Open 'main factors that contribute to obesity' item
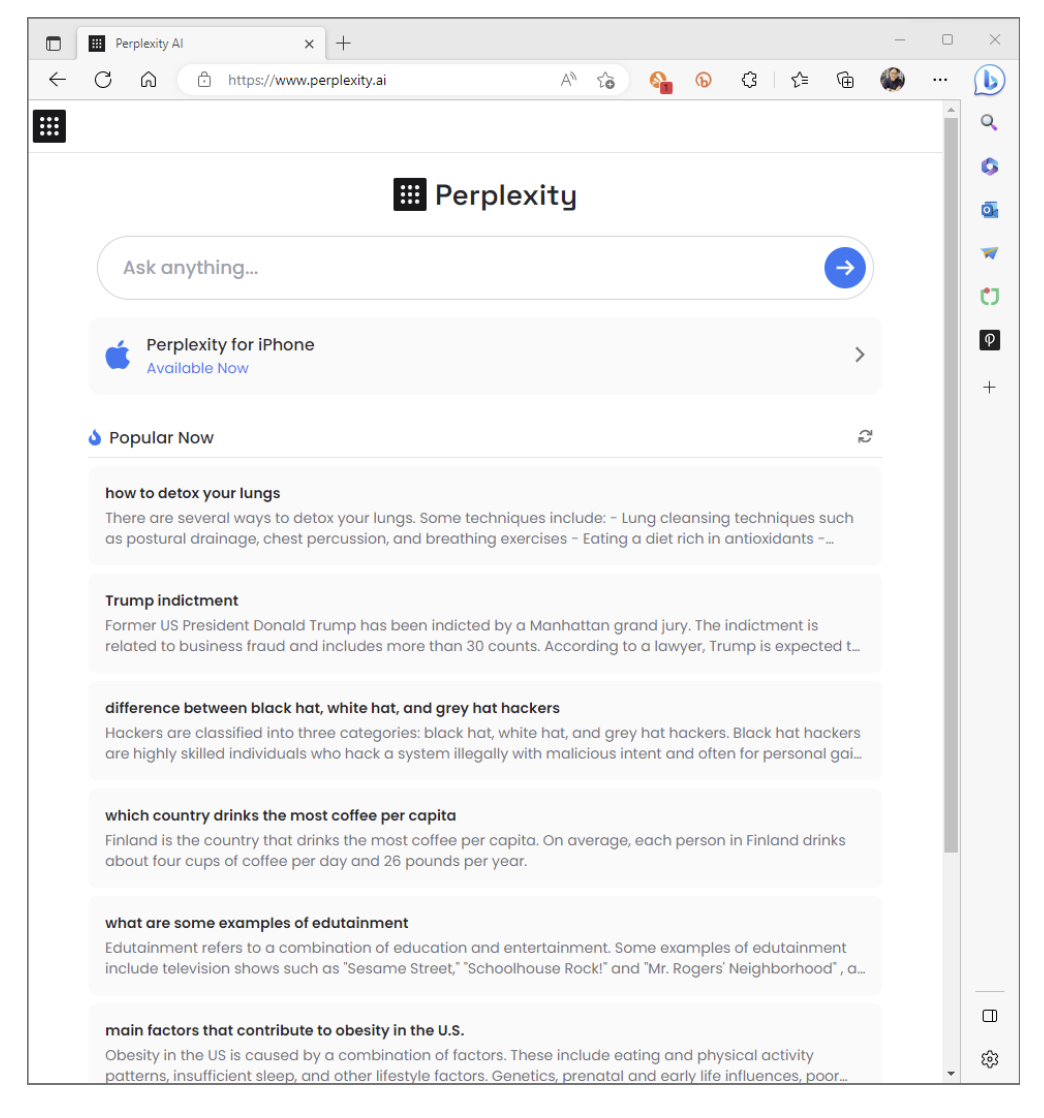Image resolution: width=1044 pixels, height=1118 pixels. click(485, 1044)
